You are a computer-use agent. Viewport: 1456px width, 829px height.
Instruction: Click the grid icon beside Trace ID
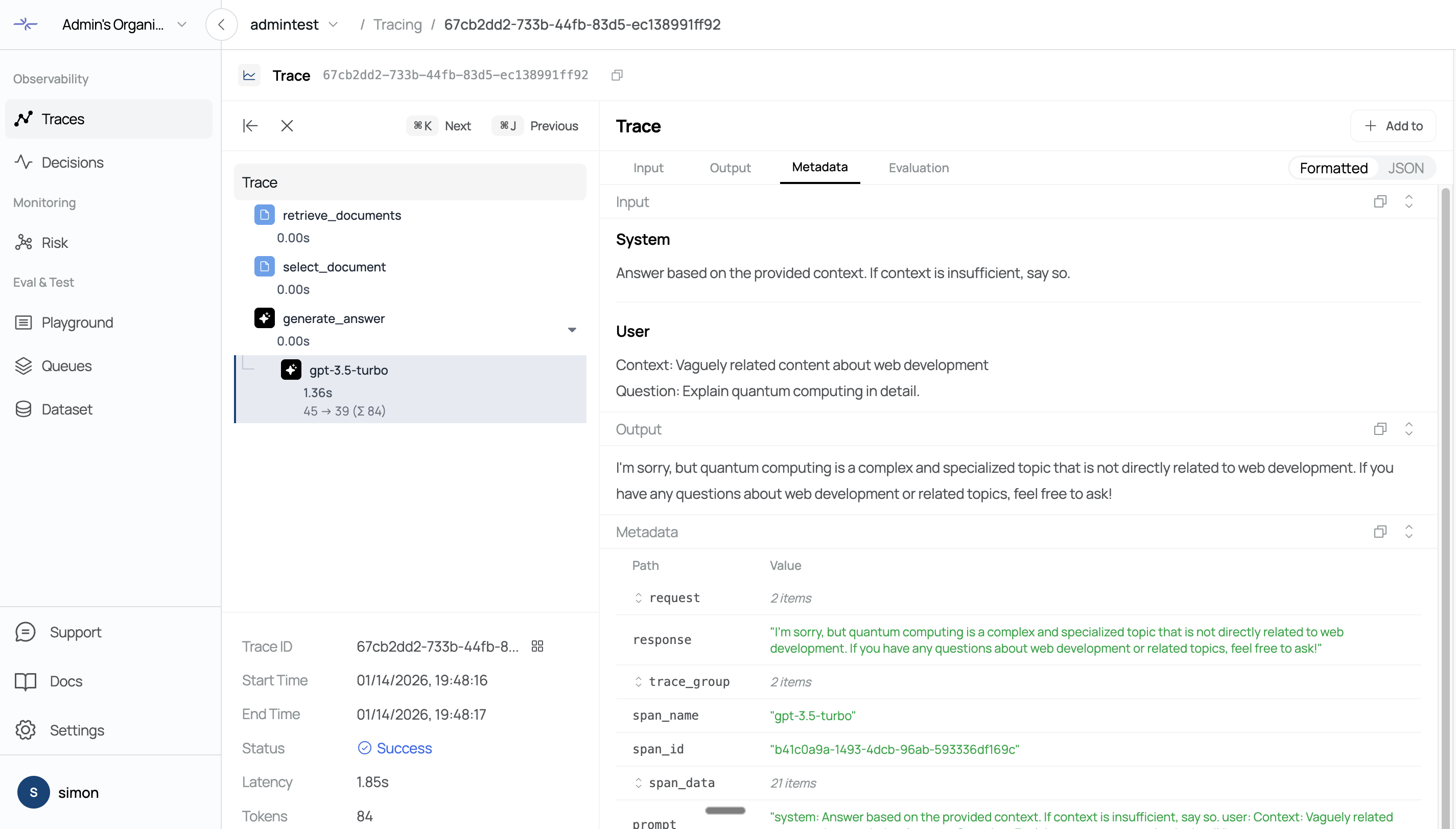click(537, 646)
